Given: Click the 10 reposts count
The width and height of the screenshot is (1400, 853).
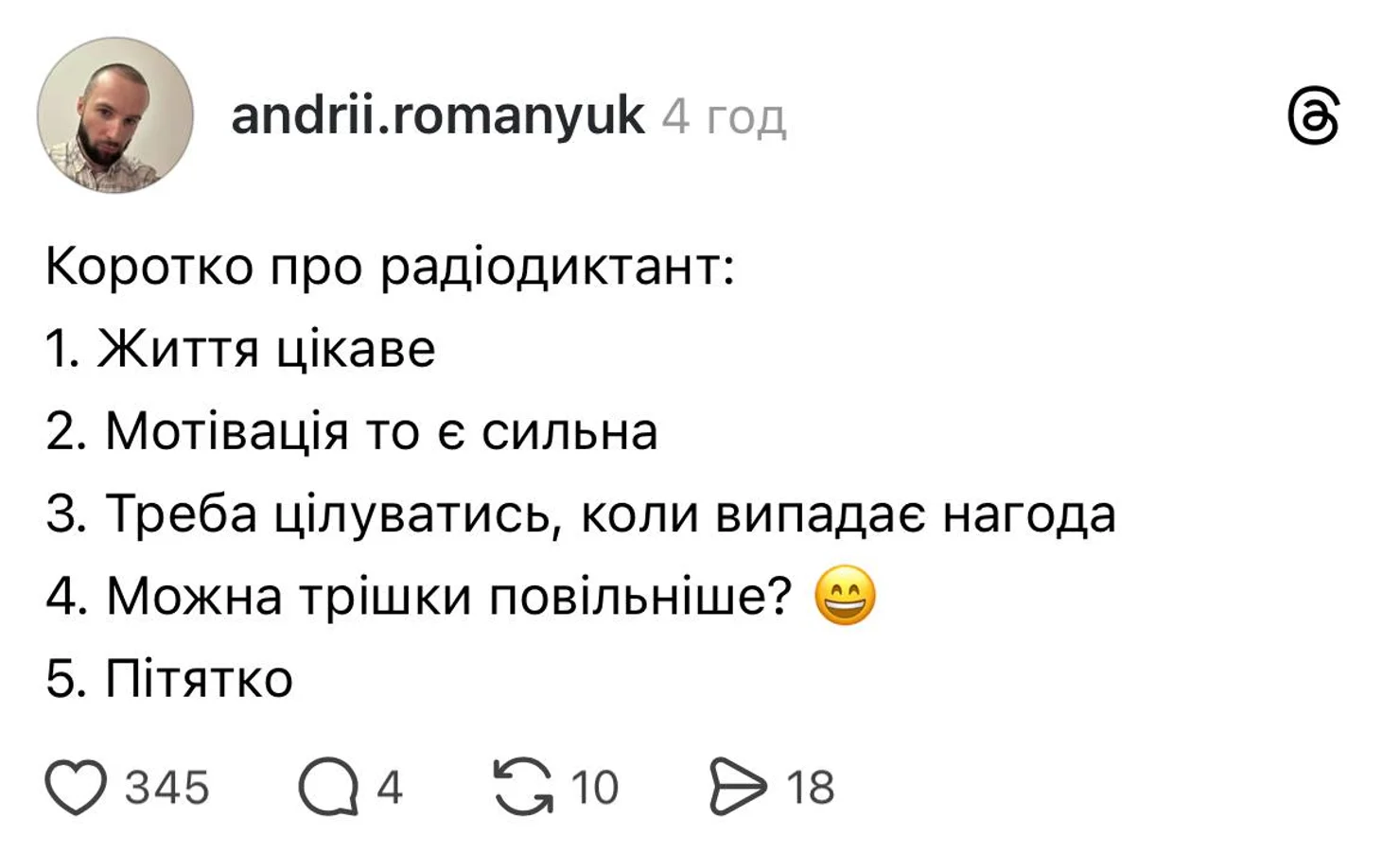Looking at the screenshot, I should [595, 788].
